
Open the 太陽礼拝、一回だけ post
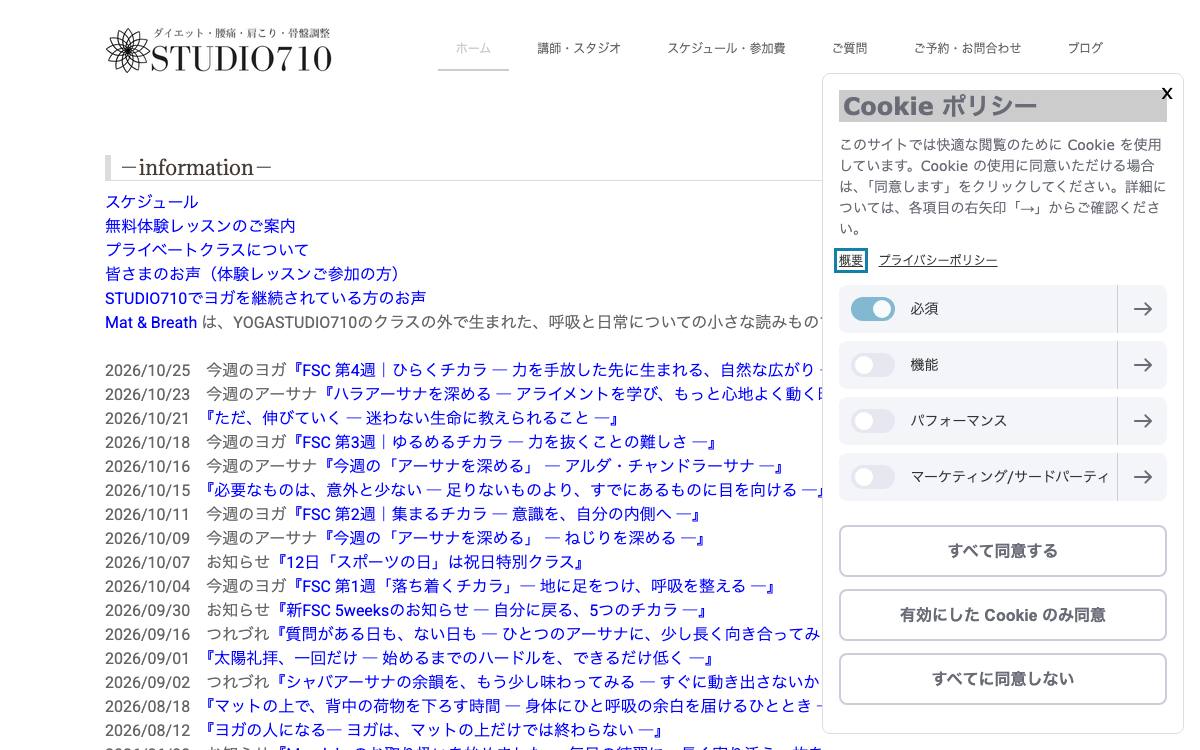(x=460, y=658)
